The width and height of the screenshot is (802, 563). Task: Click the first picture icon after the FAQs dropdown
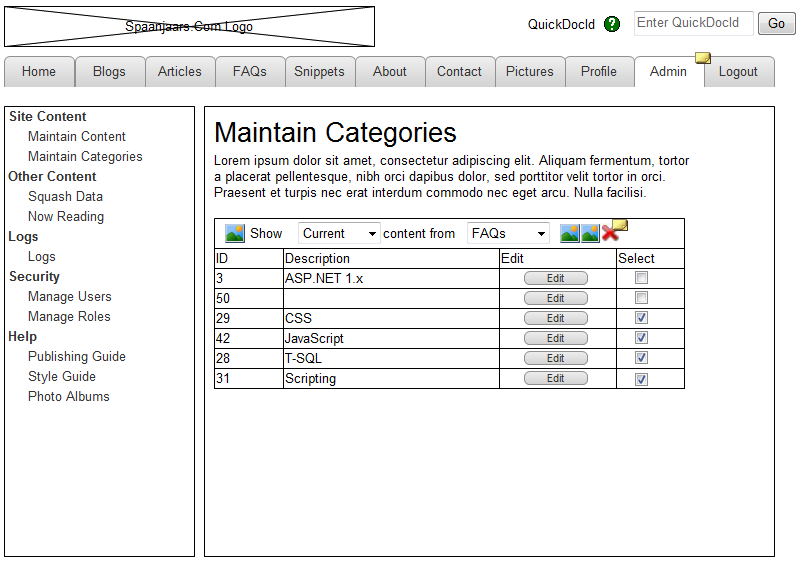[x=569, y=233]
